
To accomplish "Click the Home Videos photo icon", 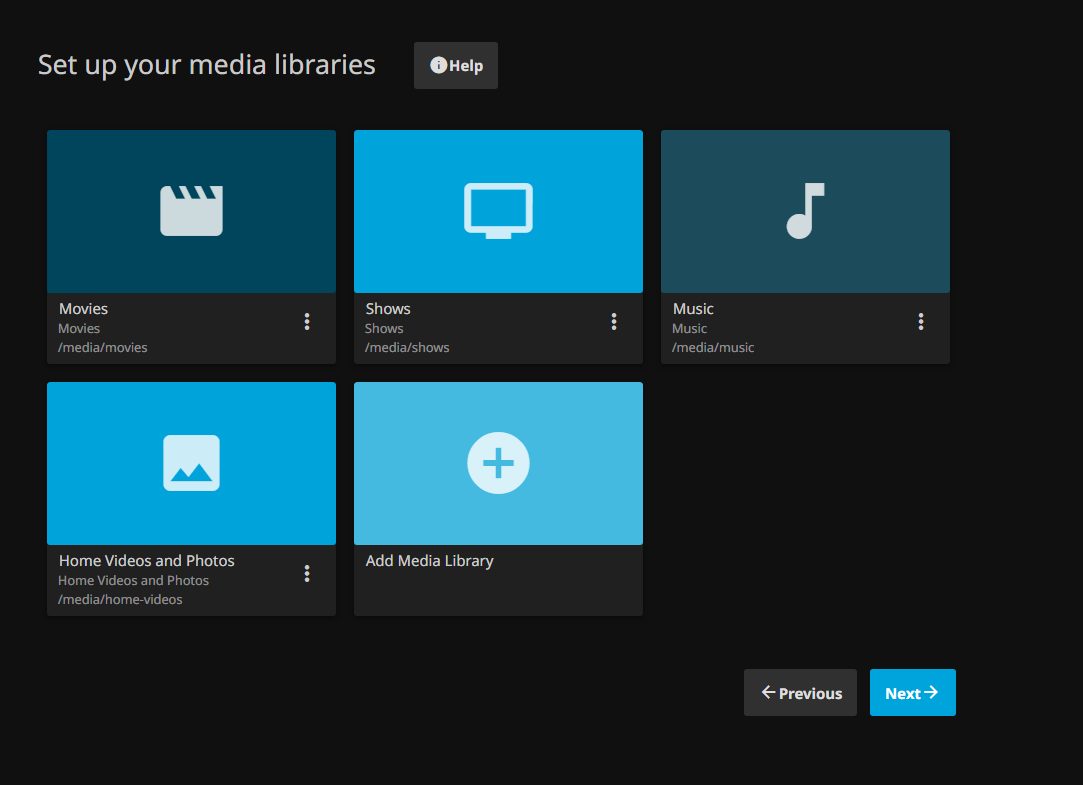I will pyautogui.click(x=191, y=463).
